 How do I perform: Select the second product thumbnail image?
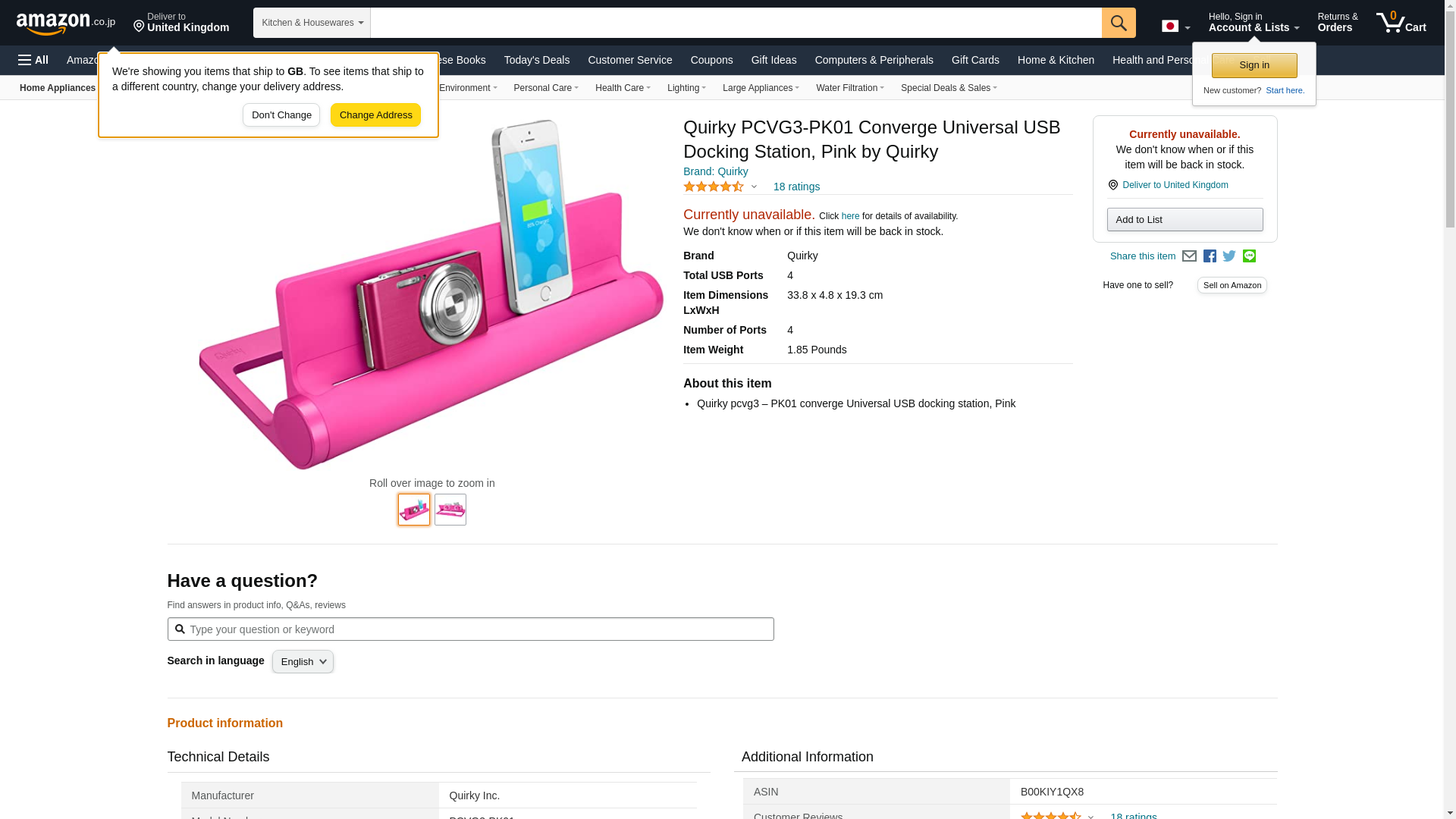click(x=450, y=510)
